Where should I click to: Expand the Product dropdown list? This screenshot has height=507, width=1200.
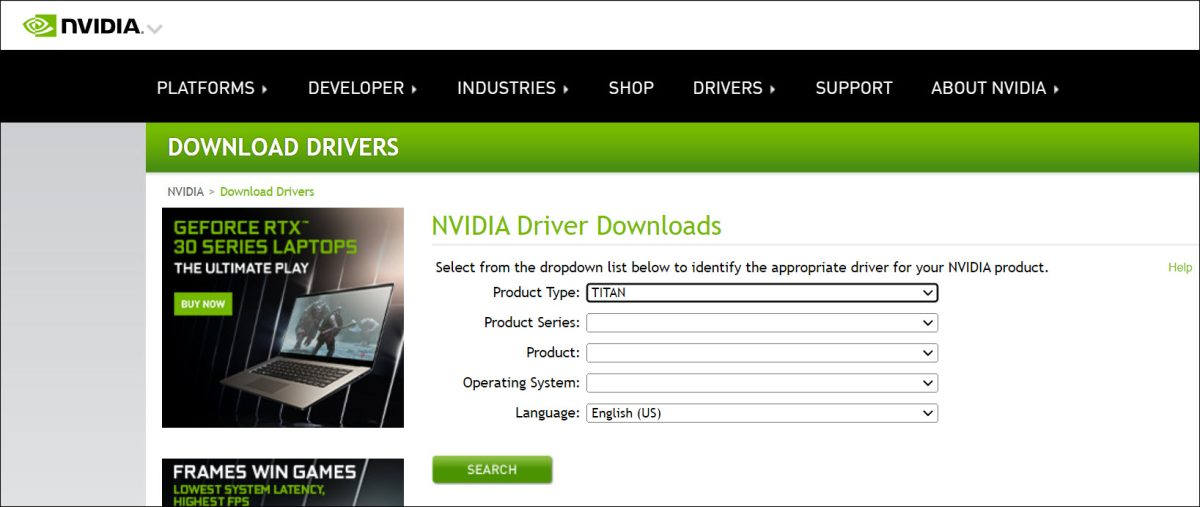[x=762, y=353]
